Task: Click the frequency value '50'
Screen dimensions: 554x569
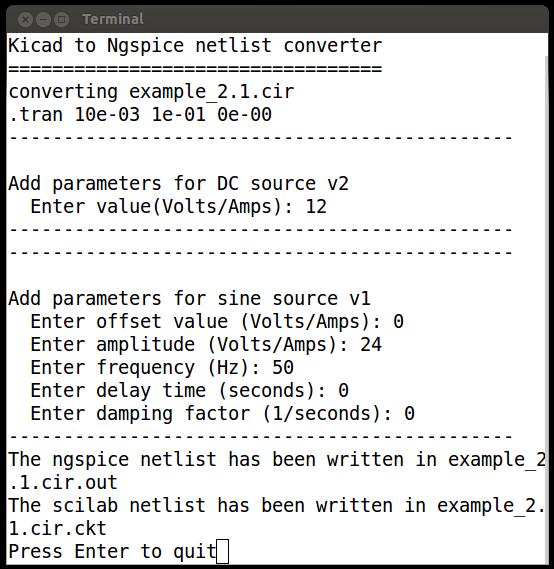Action: (x=283, y=368)
